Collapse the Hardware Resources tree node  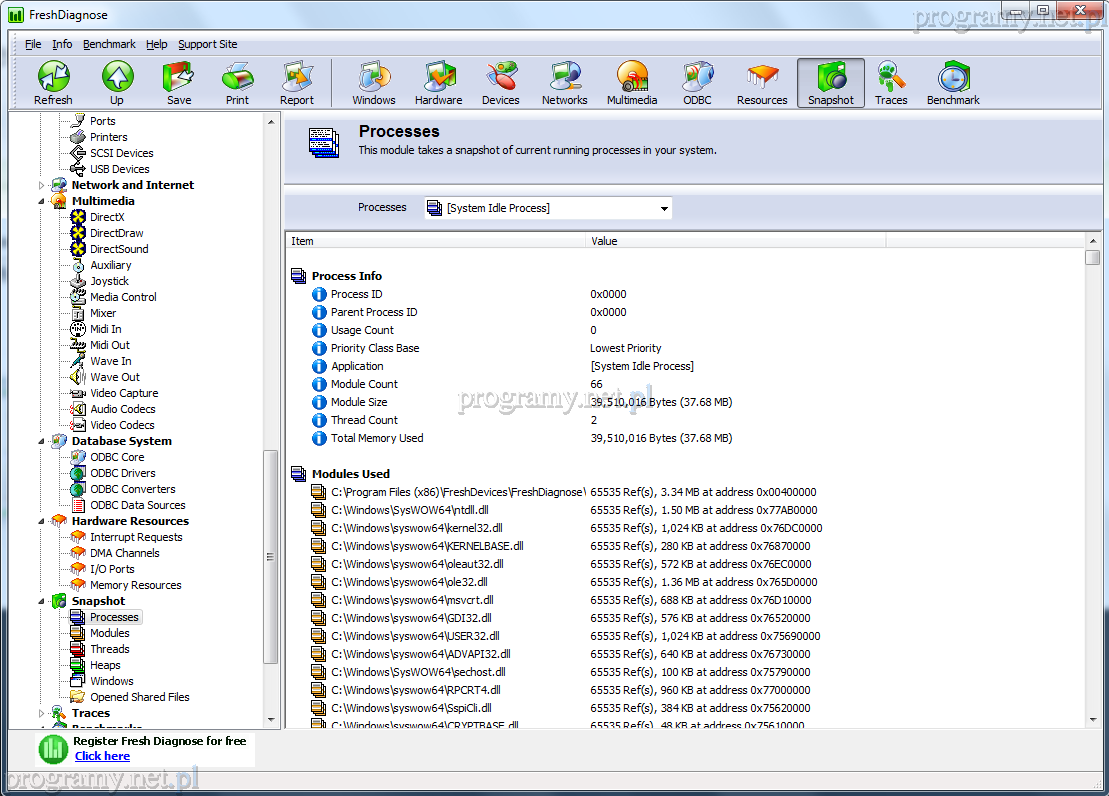pyautogui.click(x=42, y=521)
